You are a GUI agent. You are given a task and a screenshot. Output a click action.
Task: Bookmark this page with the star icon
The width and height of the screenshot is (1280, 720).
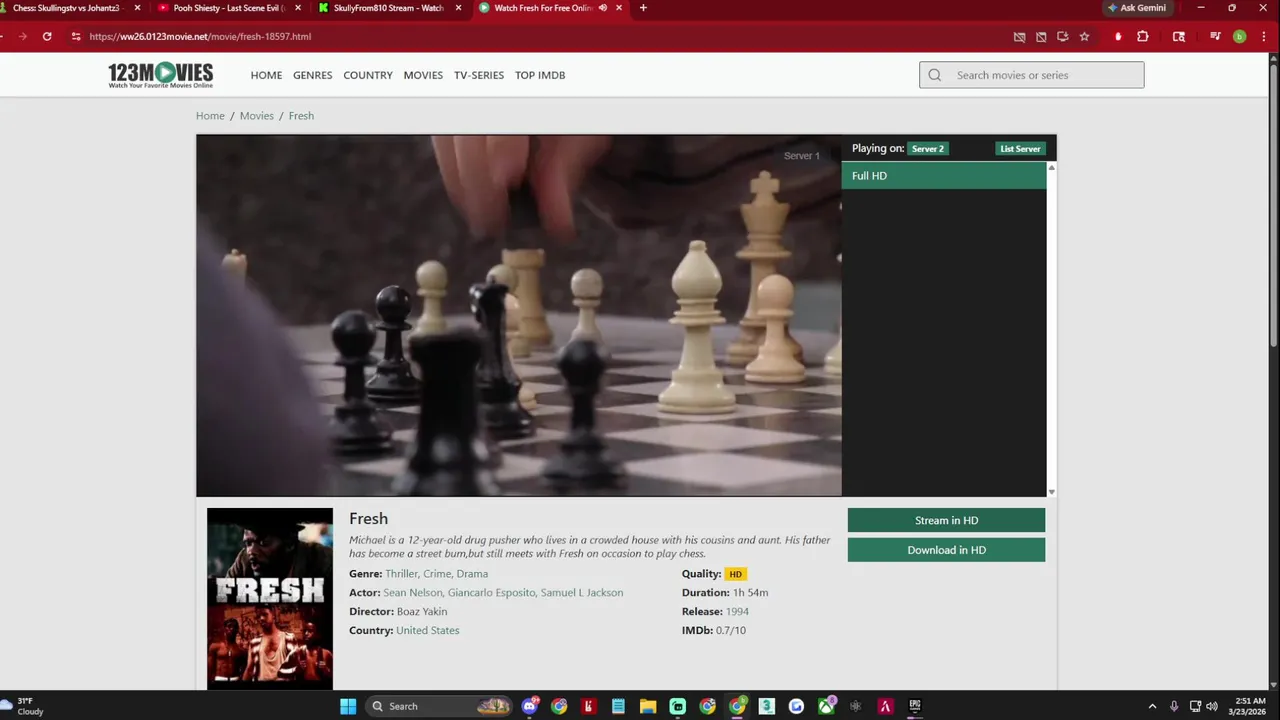[x=1084, y=36]
